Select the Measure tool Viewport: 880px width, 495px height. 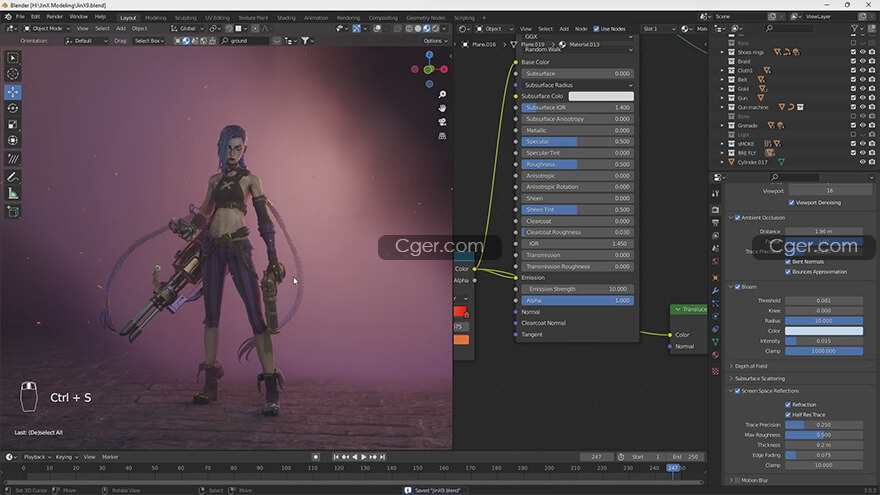pos(13,194)
